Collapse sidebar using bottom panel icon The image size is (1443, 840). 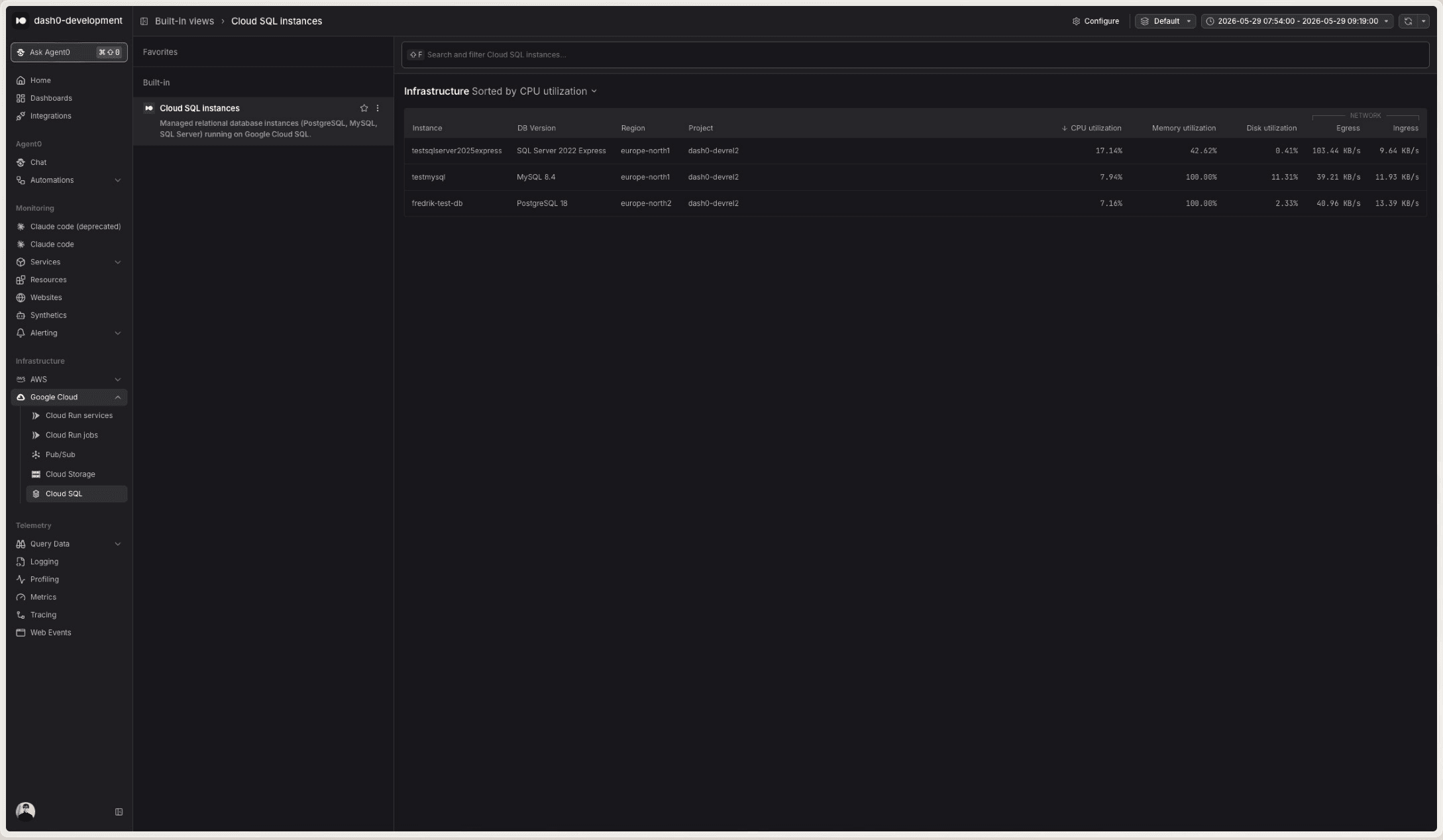[119, 812]
